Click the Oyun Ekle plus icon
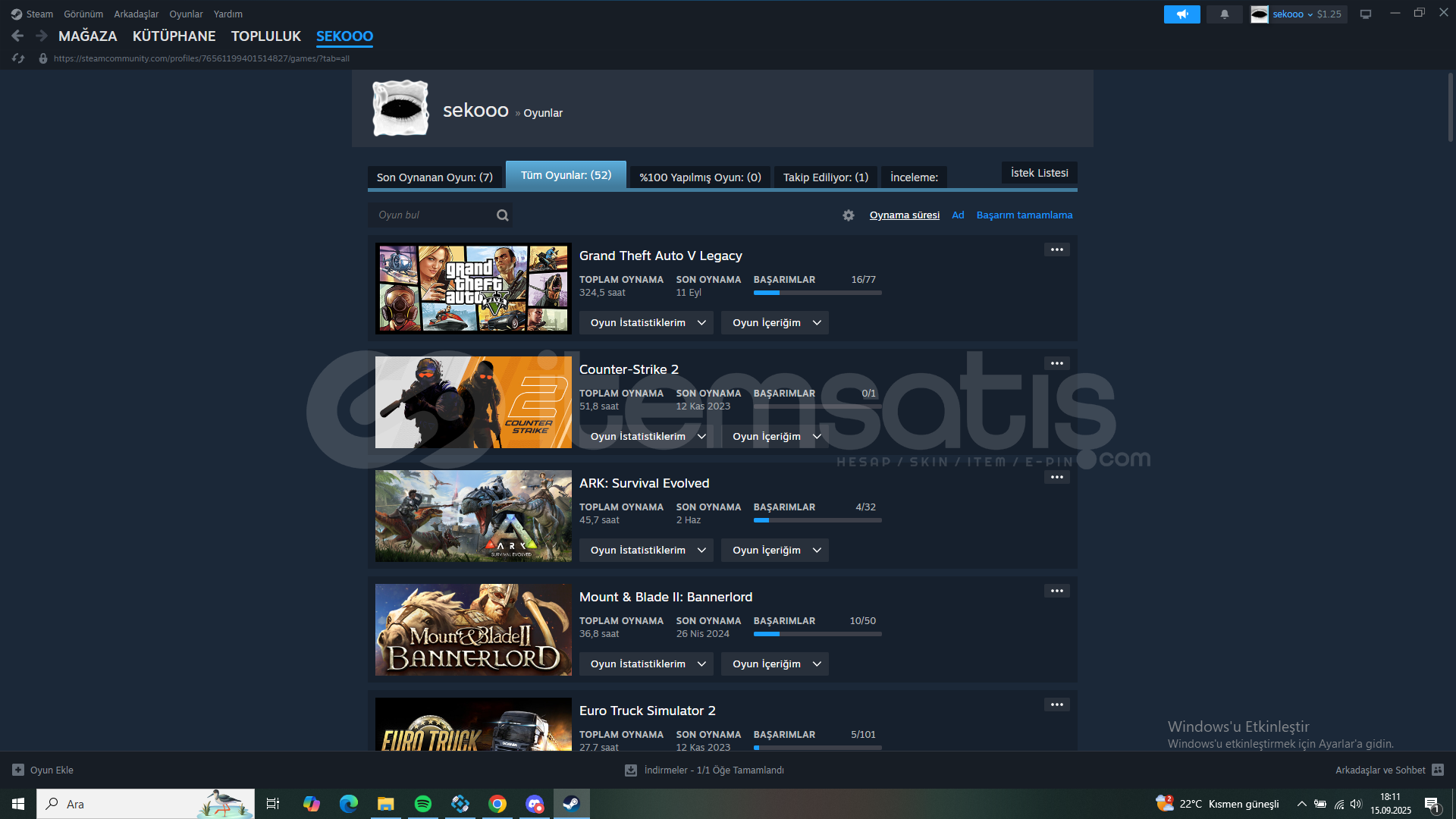The width and height of the screenshot is (1456, 819). (x=18, y=770)
